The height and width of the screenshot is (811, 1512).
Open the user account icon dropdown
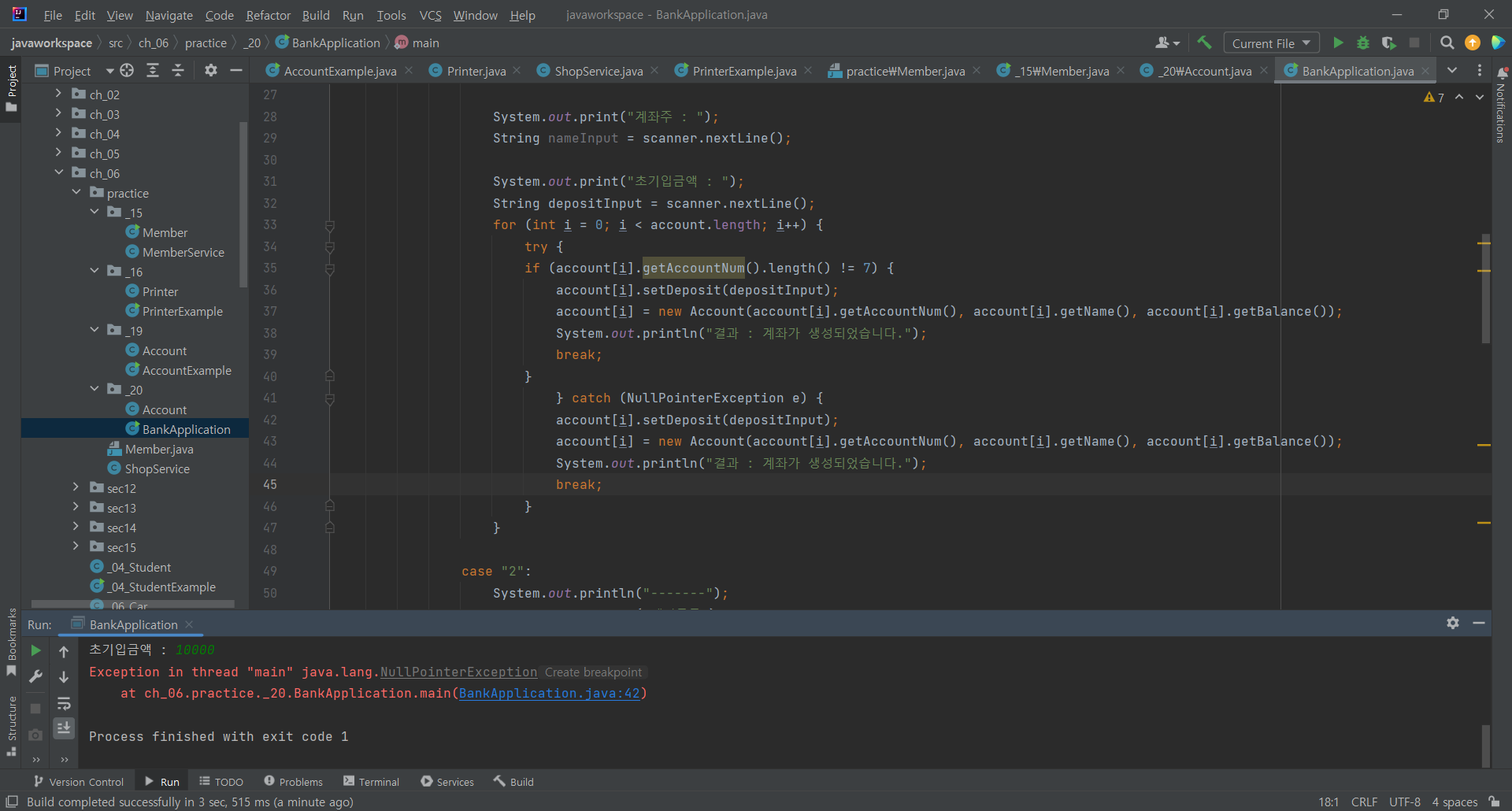(x=1167, y=43)
